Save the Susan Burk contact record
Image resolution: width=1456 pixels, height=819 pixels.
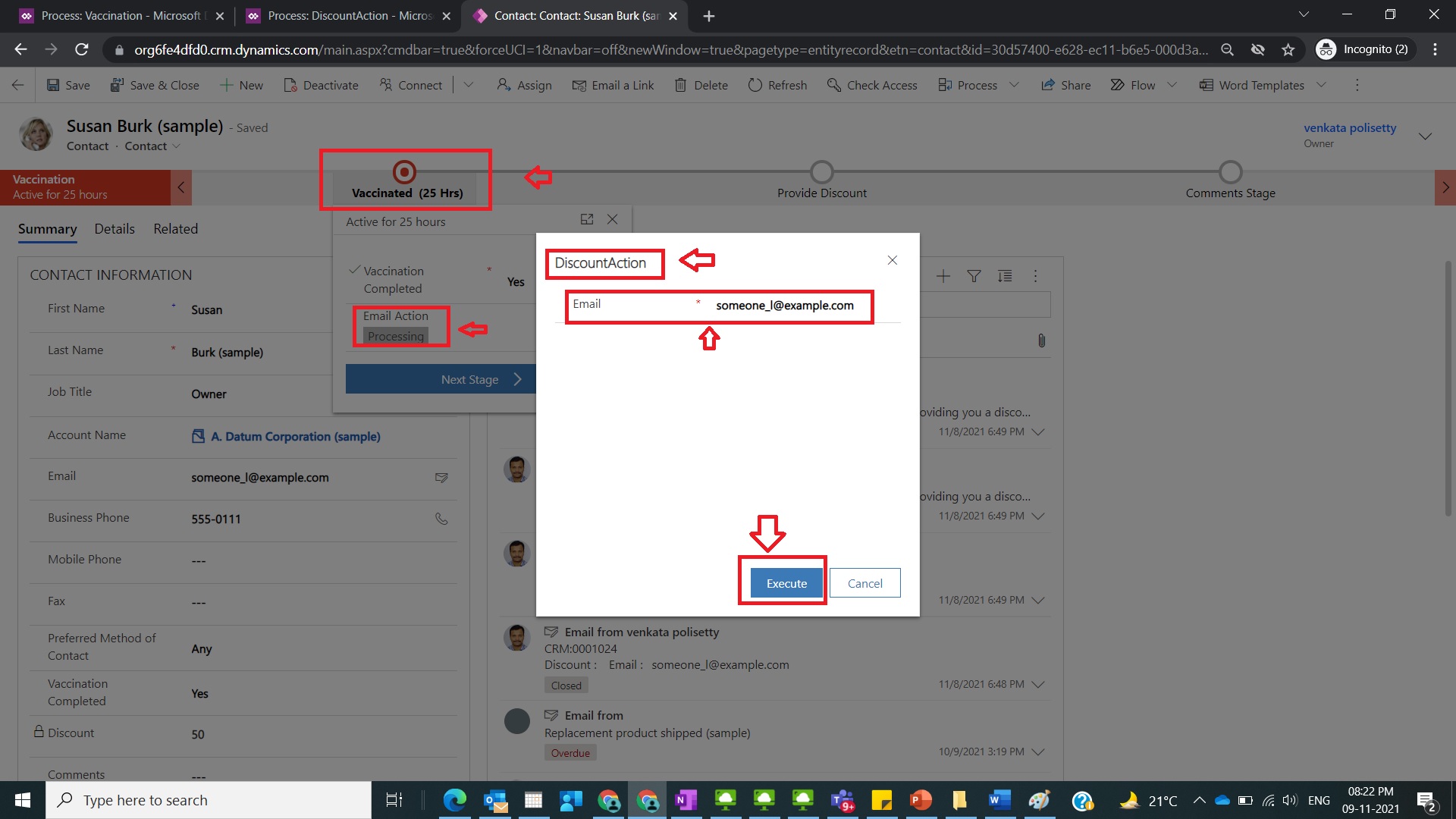point(67,85)
